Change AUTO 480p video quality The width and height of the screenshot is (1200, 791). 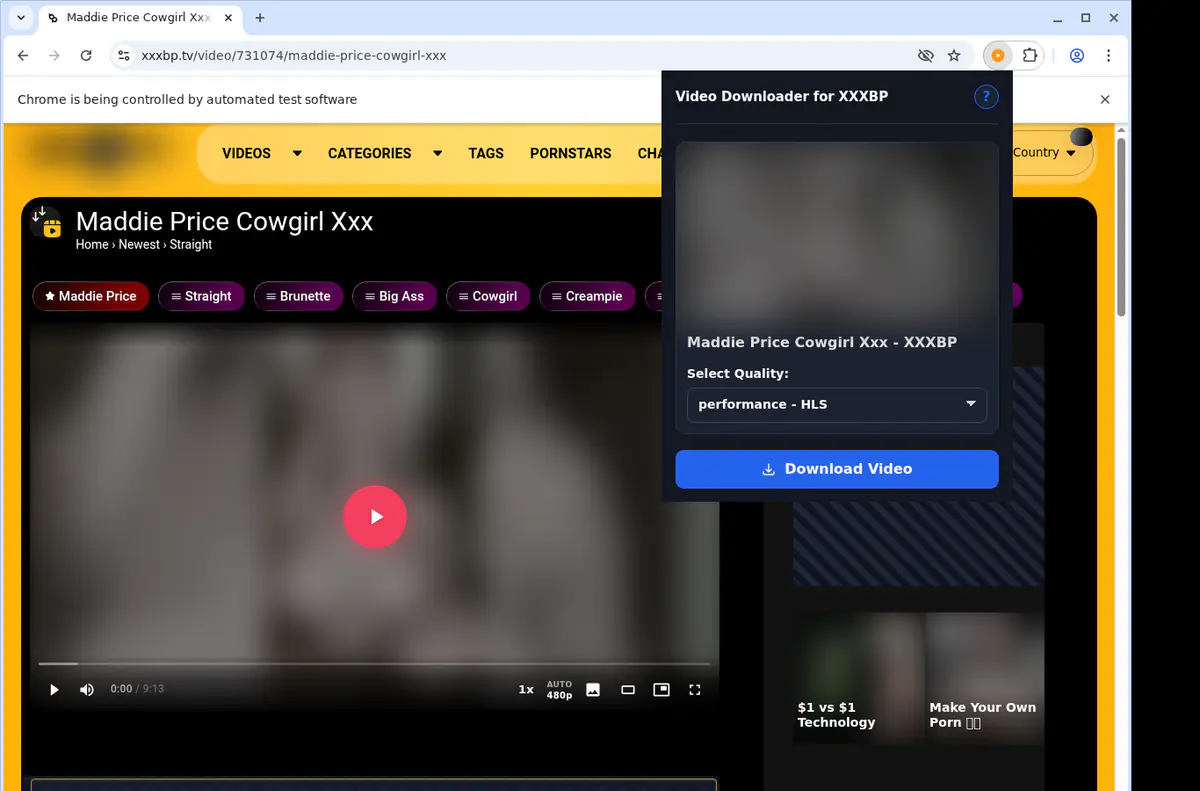(559, 690)
